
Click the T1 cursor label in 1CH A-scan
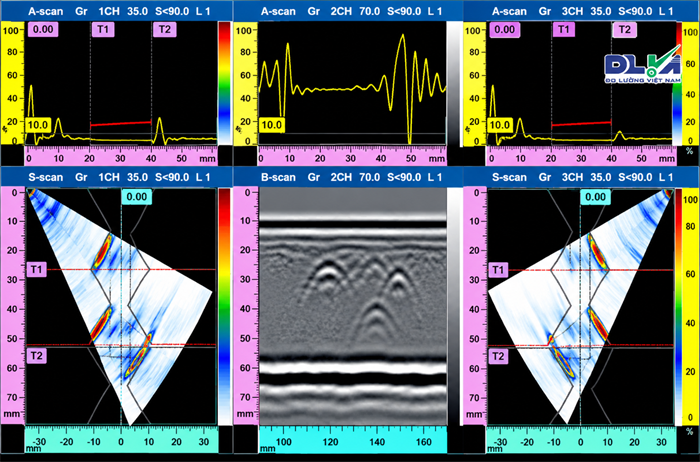tap(103, 30)
